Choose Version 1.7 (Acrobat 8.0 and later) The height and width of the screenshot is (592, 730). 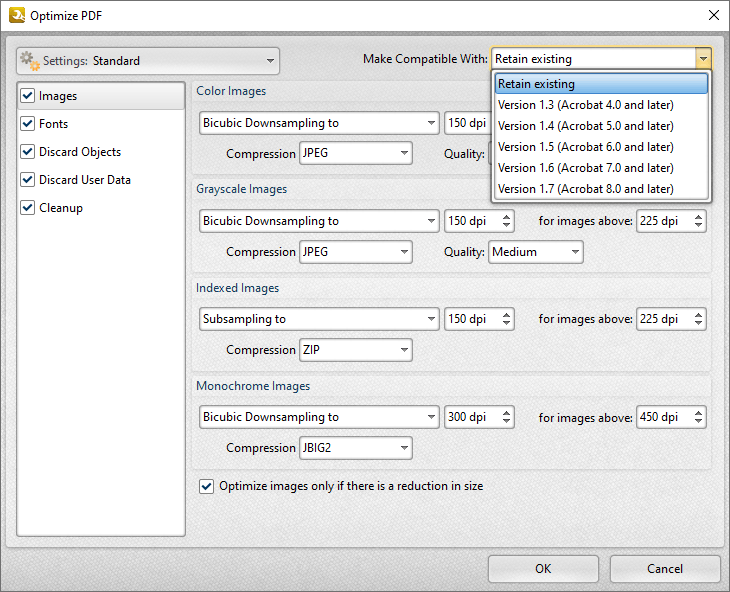pos(601,188)
